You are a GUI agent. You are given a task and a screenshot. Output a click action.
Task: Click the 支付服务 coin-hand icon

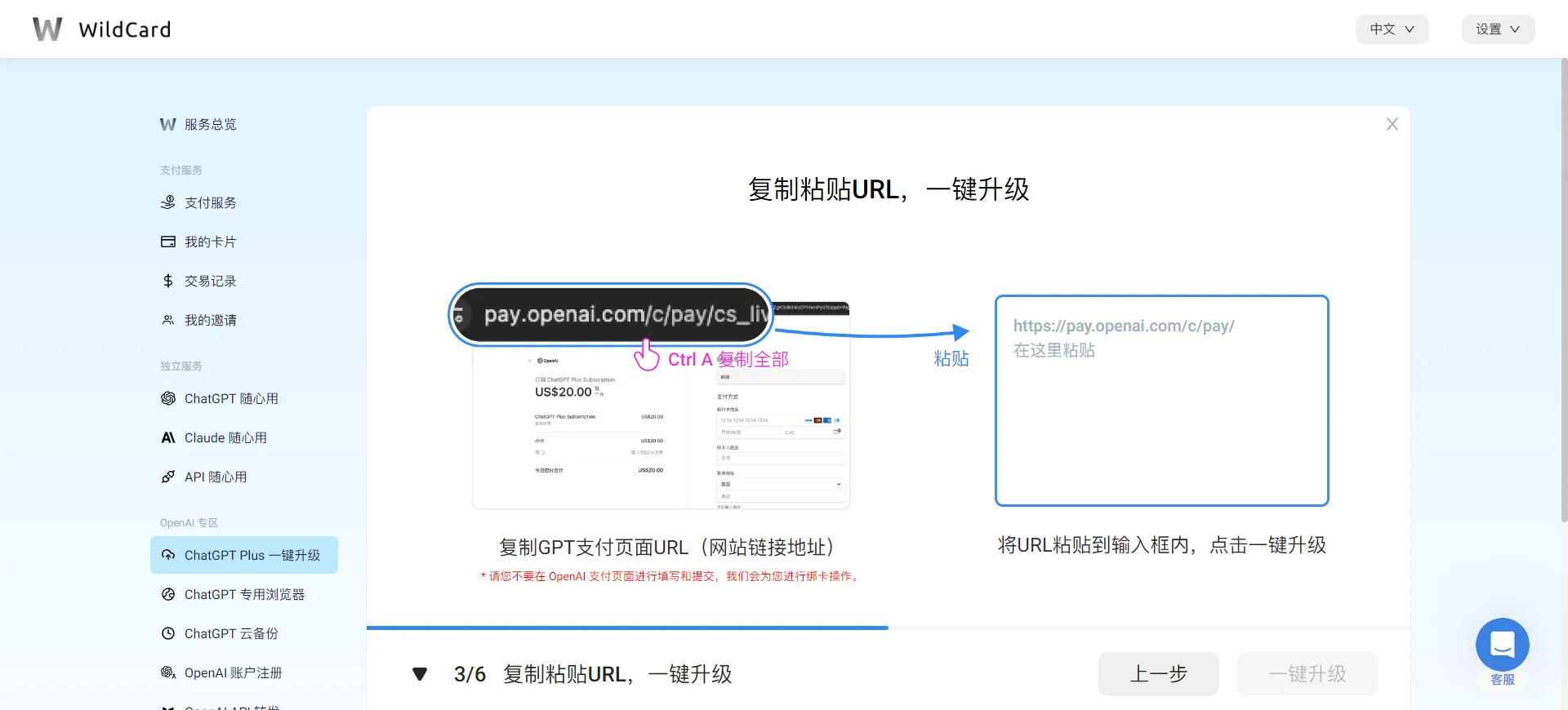(168, 202)
